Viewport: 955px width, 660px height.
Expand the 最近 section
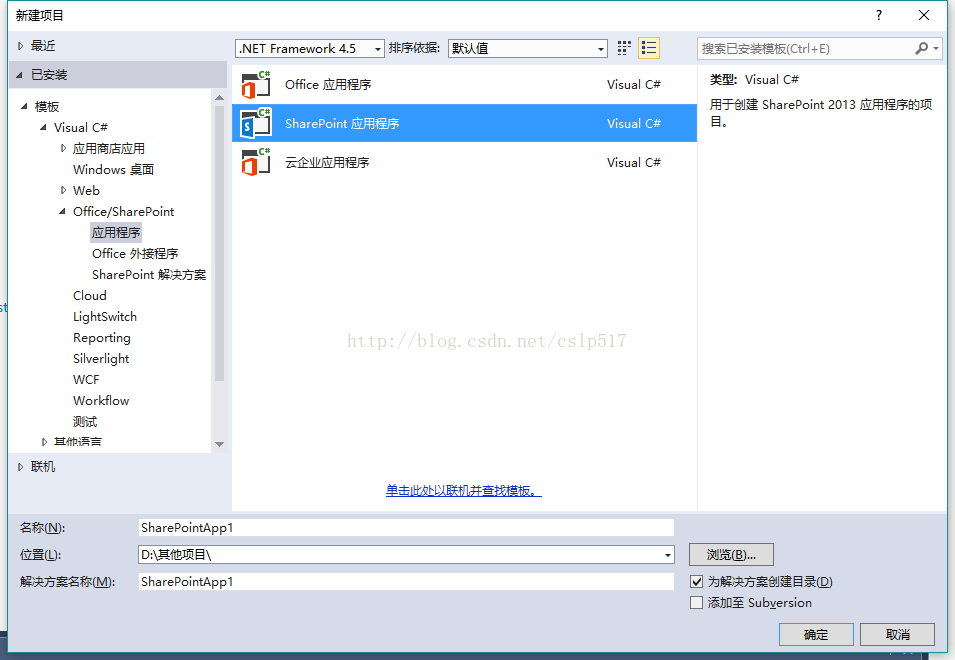click(x=20, y=46)
